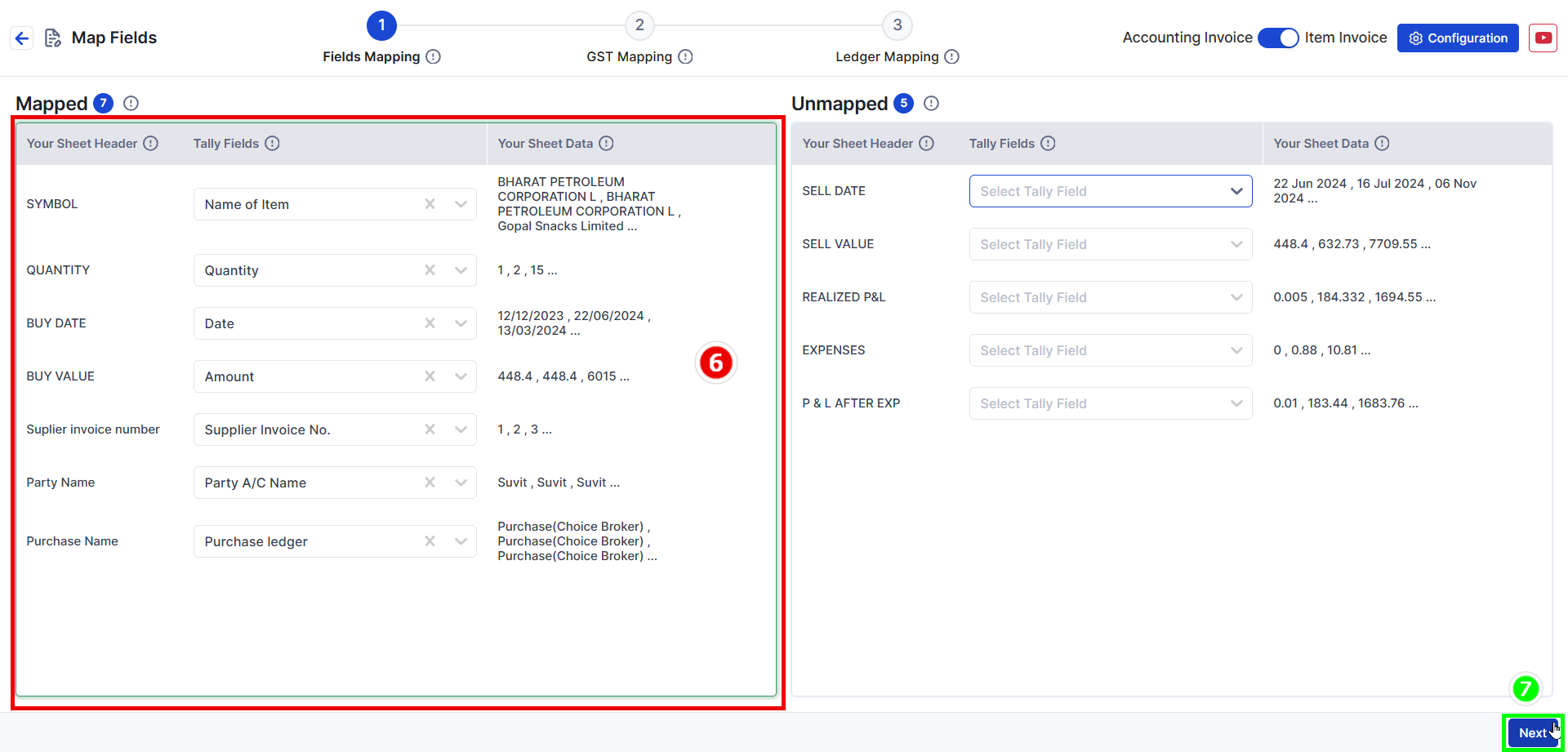Open the YouTube video help icon
1568x752 pixels.
pos(1543,38)
